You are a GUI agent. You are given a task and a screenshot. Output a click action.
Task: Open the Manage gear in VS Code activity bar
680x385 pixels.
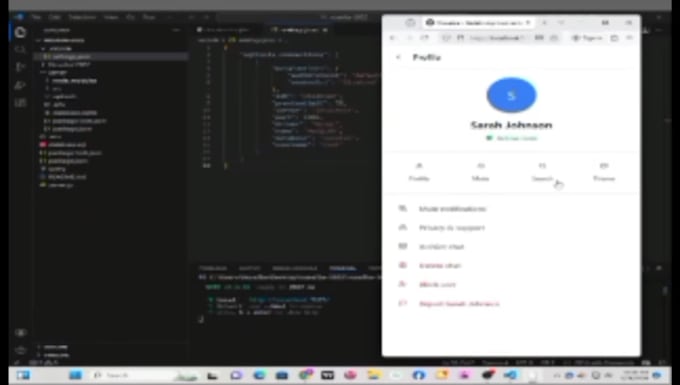[20, 349]
